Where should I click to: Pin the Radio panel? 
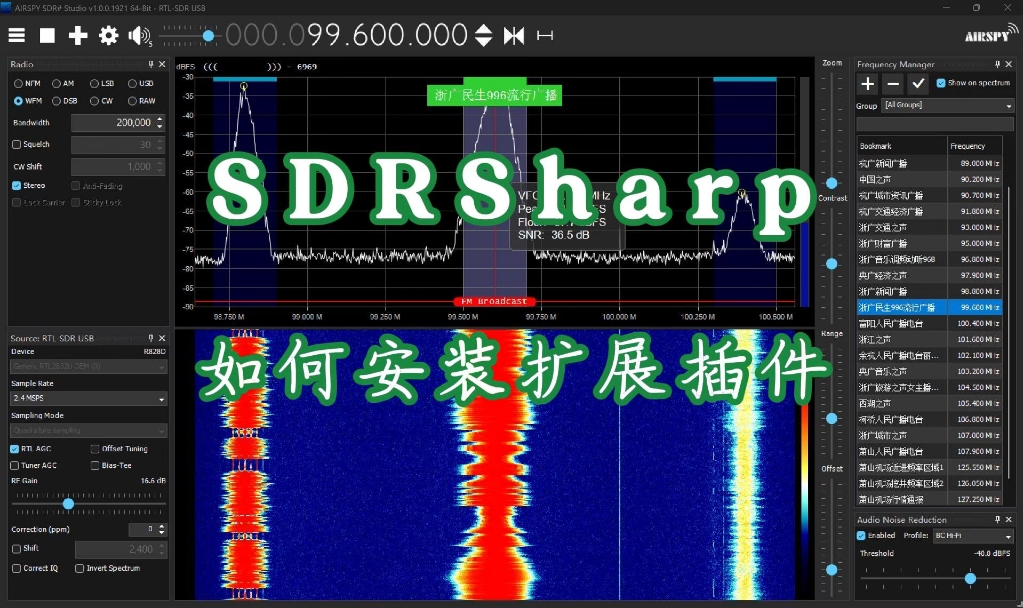(x=151, y=64)
